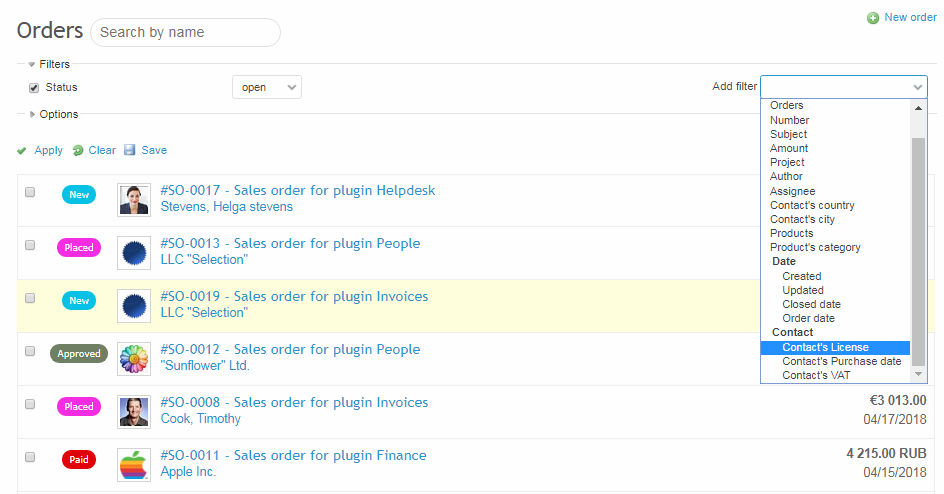The height and width of the screenshot is (494, 944).
Task: Open the Status value dropdown showing open
Action: click(x=266, y=88)
